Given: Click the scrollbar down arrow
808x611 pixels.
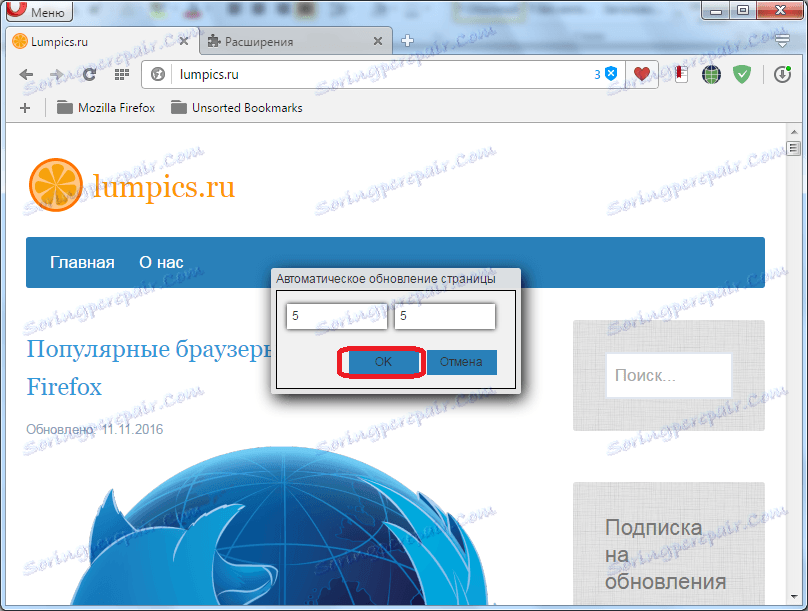Looking at the screenshot, I should click(794, 597).
